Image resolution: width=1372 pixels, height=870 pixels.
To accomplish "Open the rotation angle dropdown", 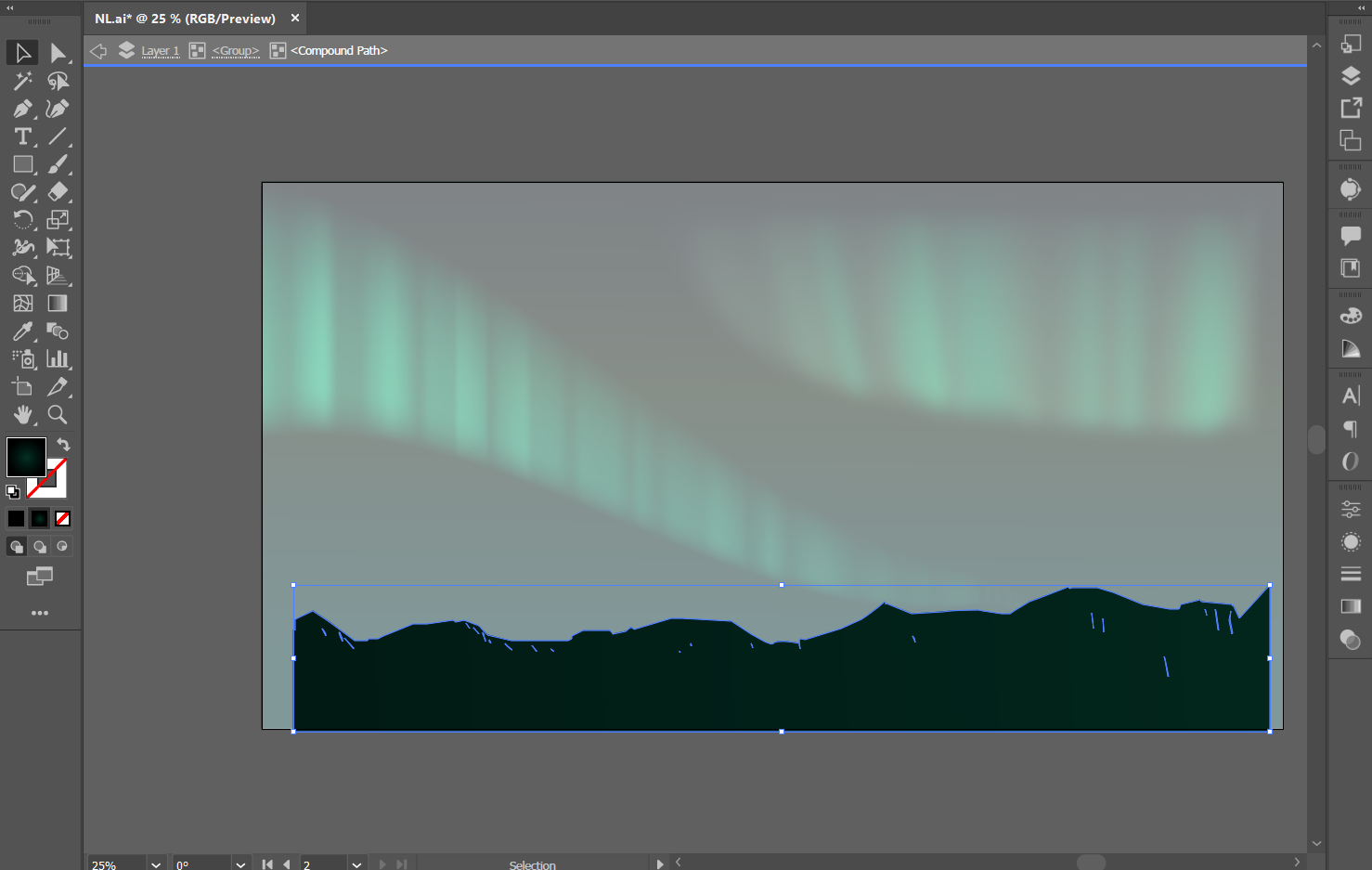I will tap(240, 864).
